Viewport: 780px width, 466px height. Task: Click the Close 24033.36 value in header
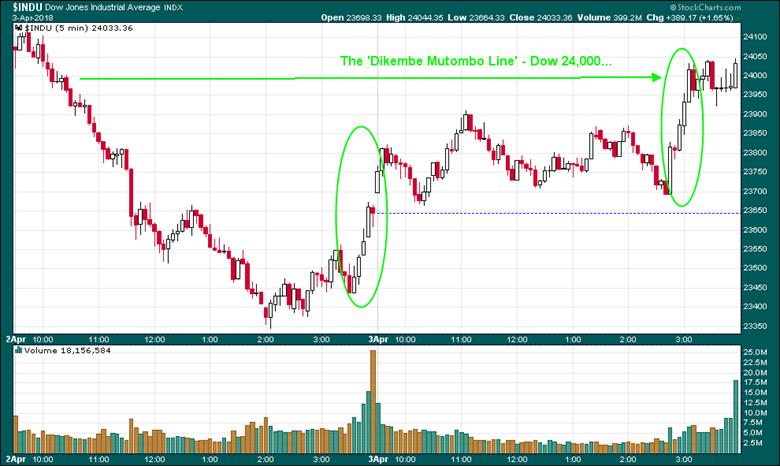(x=584, y=19)
